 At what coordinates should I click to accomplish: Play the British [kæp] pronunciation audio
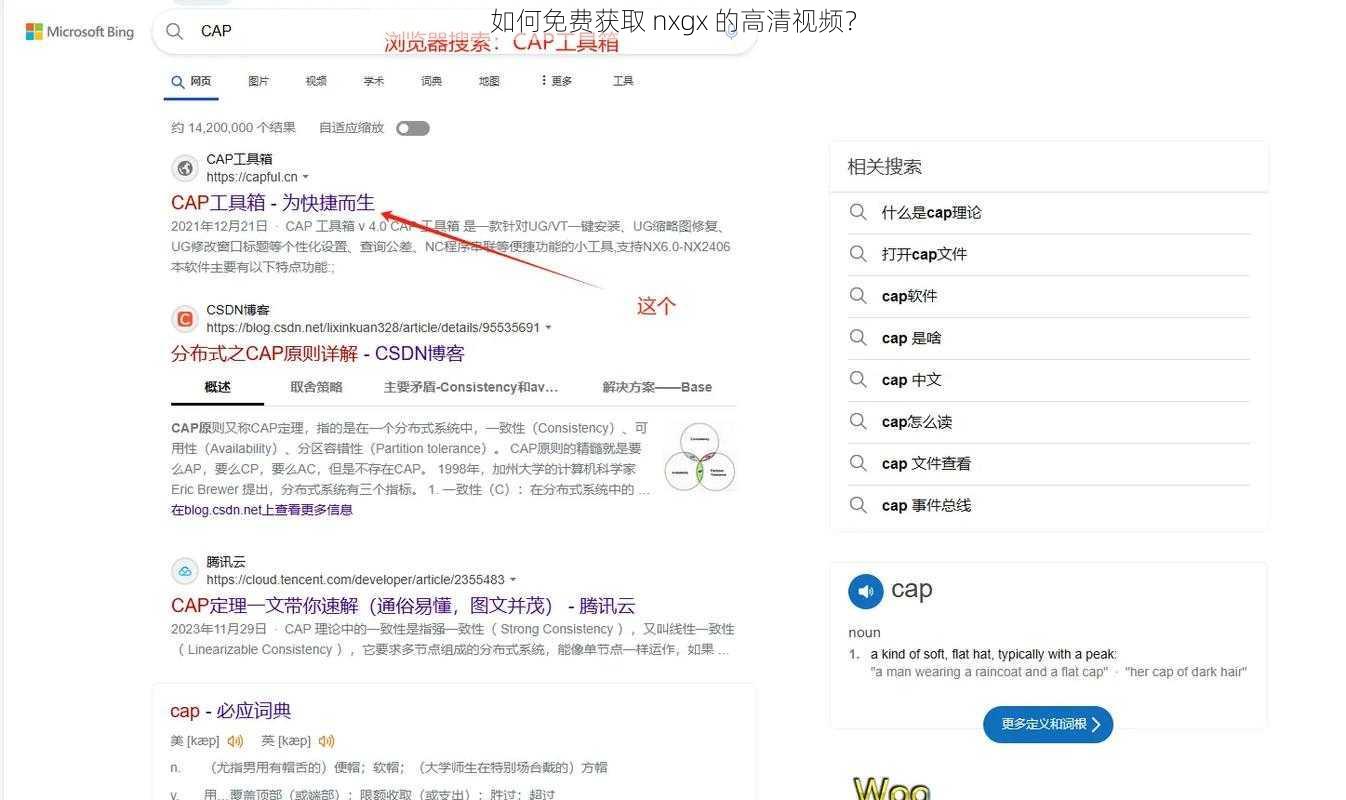pyautogui.click(x=326, y=741)
